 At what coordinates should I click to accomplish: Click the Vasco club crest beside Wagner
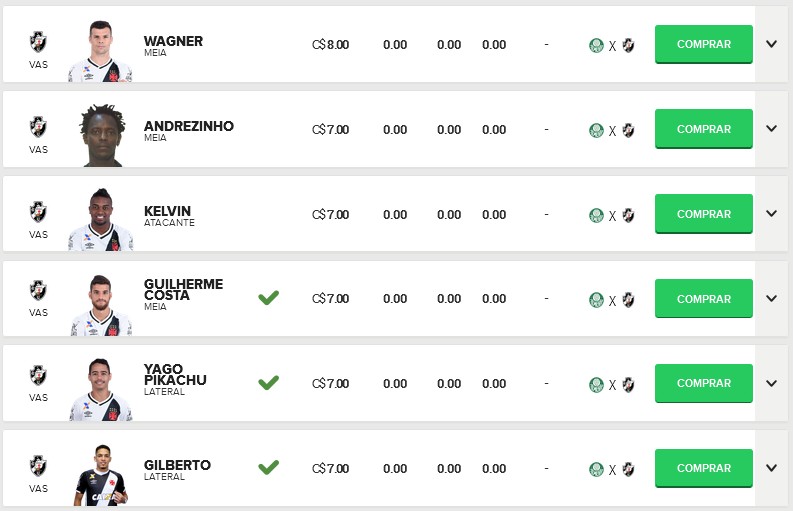tap(38, 42)
